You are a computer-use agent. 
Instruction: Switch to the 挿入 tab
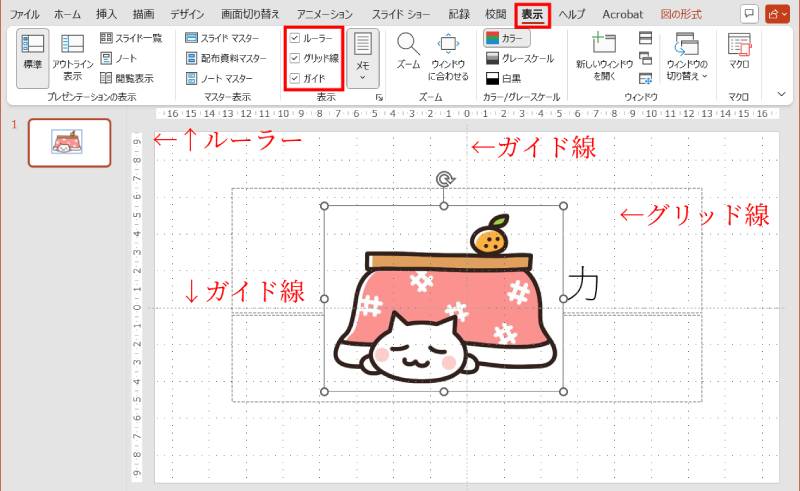[x=106, y=14]
